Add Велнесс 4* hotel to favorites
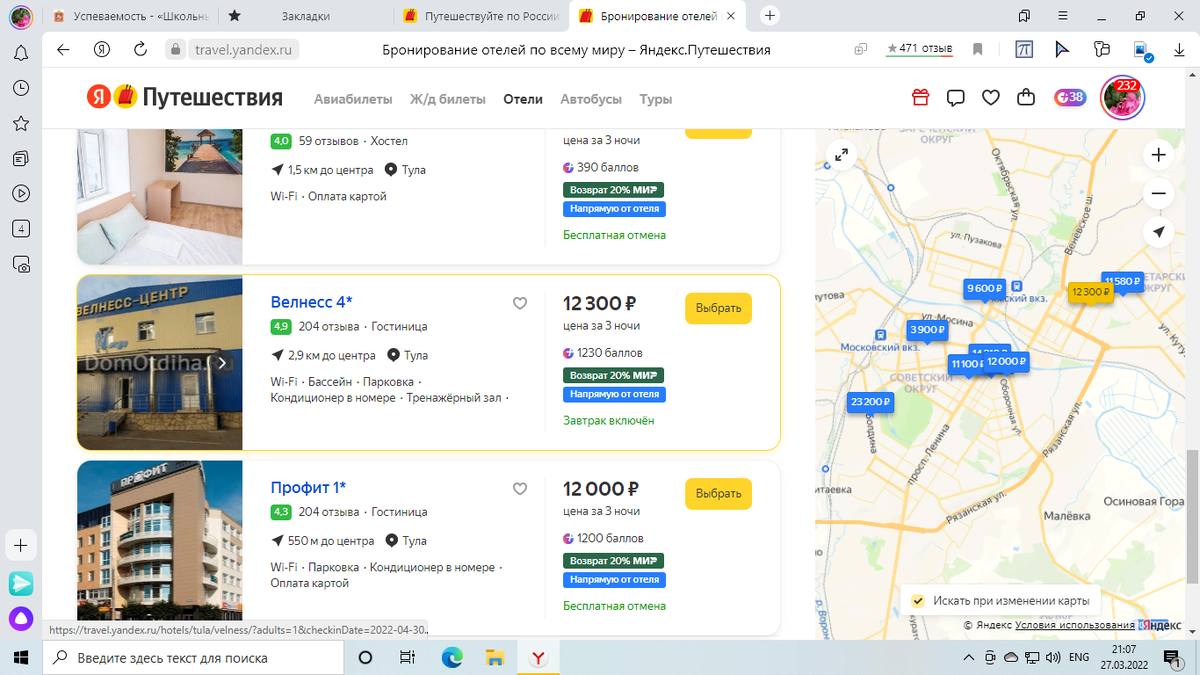Viewport: 1200px width, 675px height. point(520,303)
